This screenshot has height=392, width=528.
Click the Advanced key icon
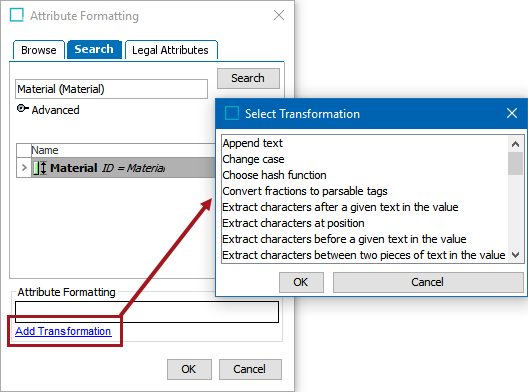pos(23,109)
